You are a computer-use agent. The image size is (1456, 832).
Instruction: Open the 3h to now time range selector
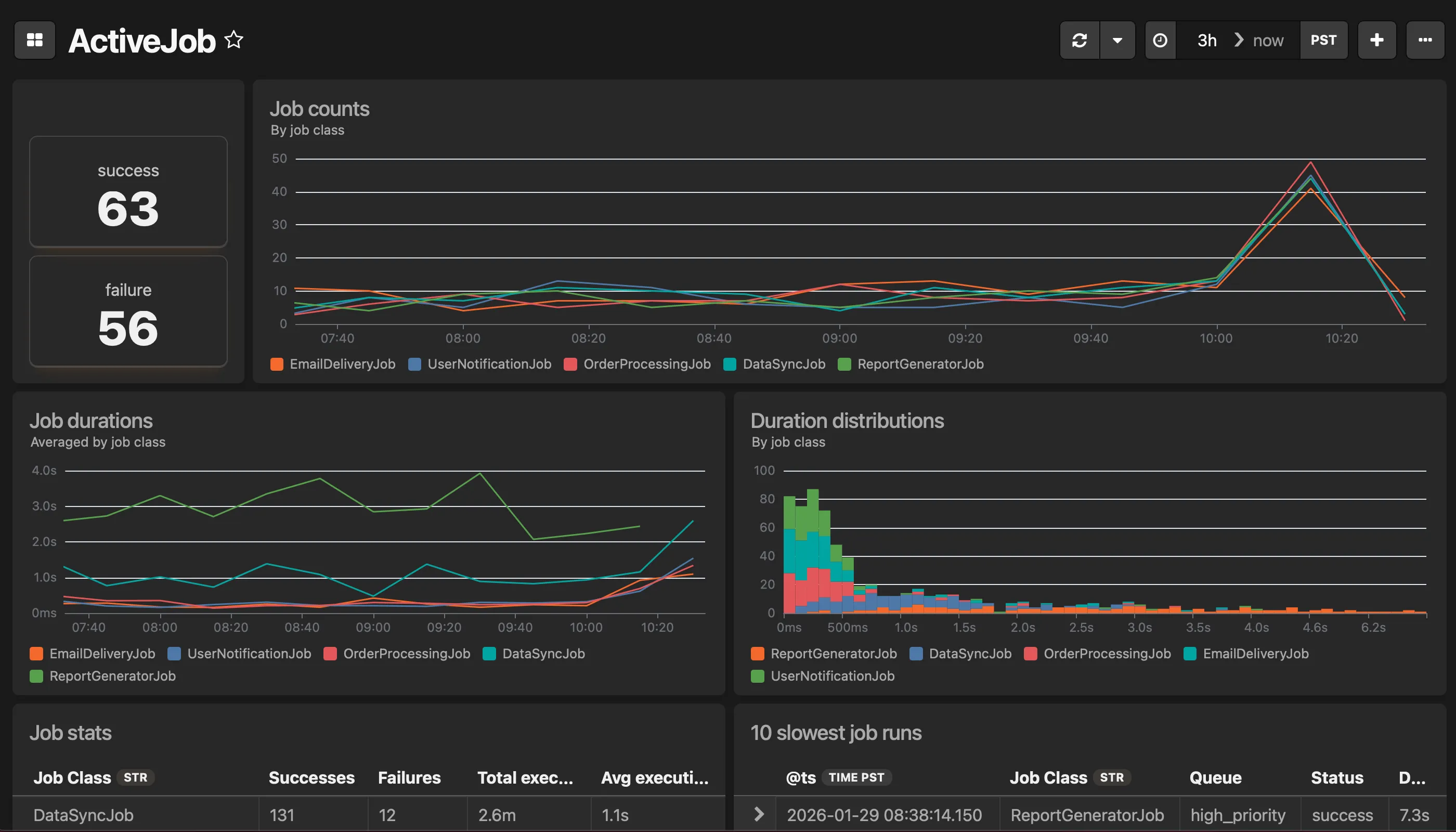click(1236, 40)
